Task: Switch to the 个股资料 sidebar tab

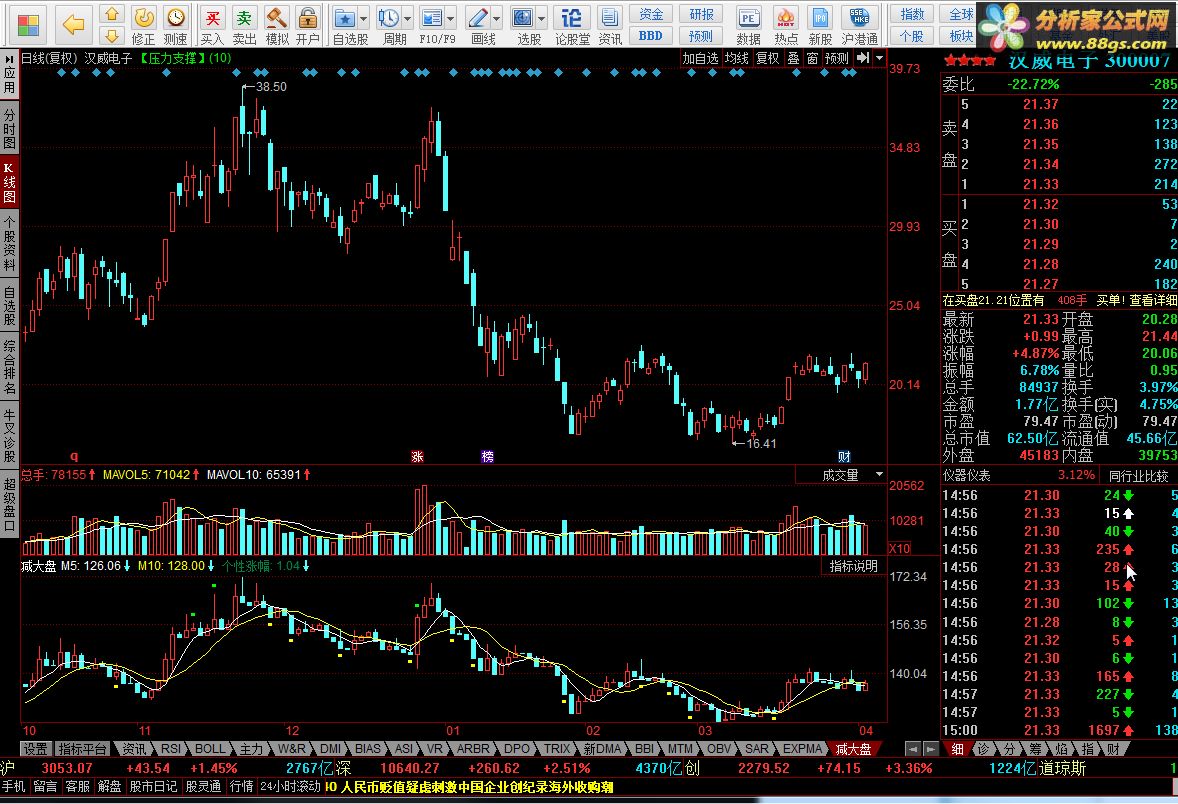Action: click(9, 243)
